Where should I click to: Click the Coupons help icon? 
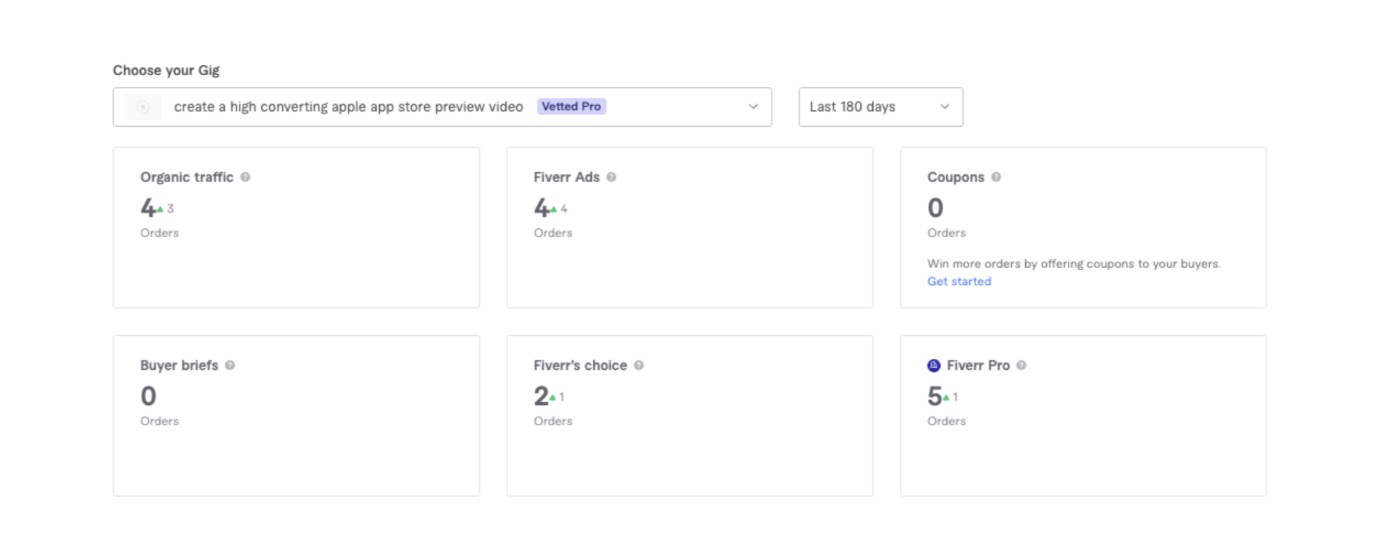click(x=996, y=177)
